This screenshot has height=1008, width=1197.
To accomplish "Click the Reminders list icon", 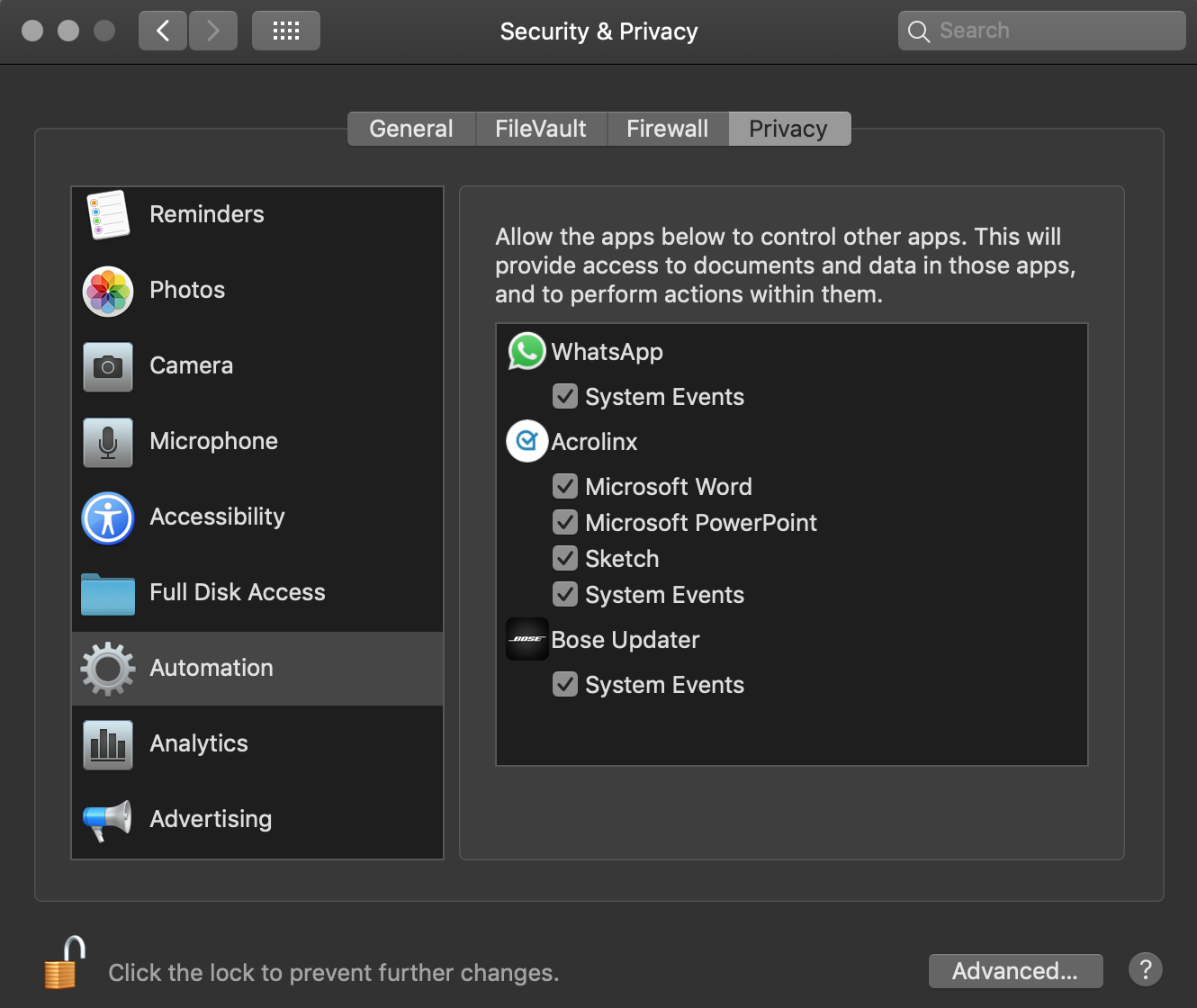I will click(x=108, y=214).
